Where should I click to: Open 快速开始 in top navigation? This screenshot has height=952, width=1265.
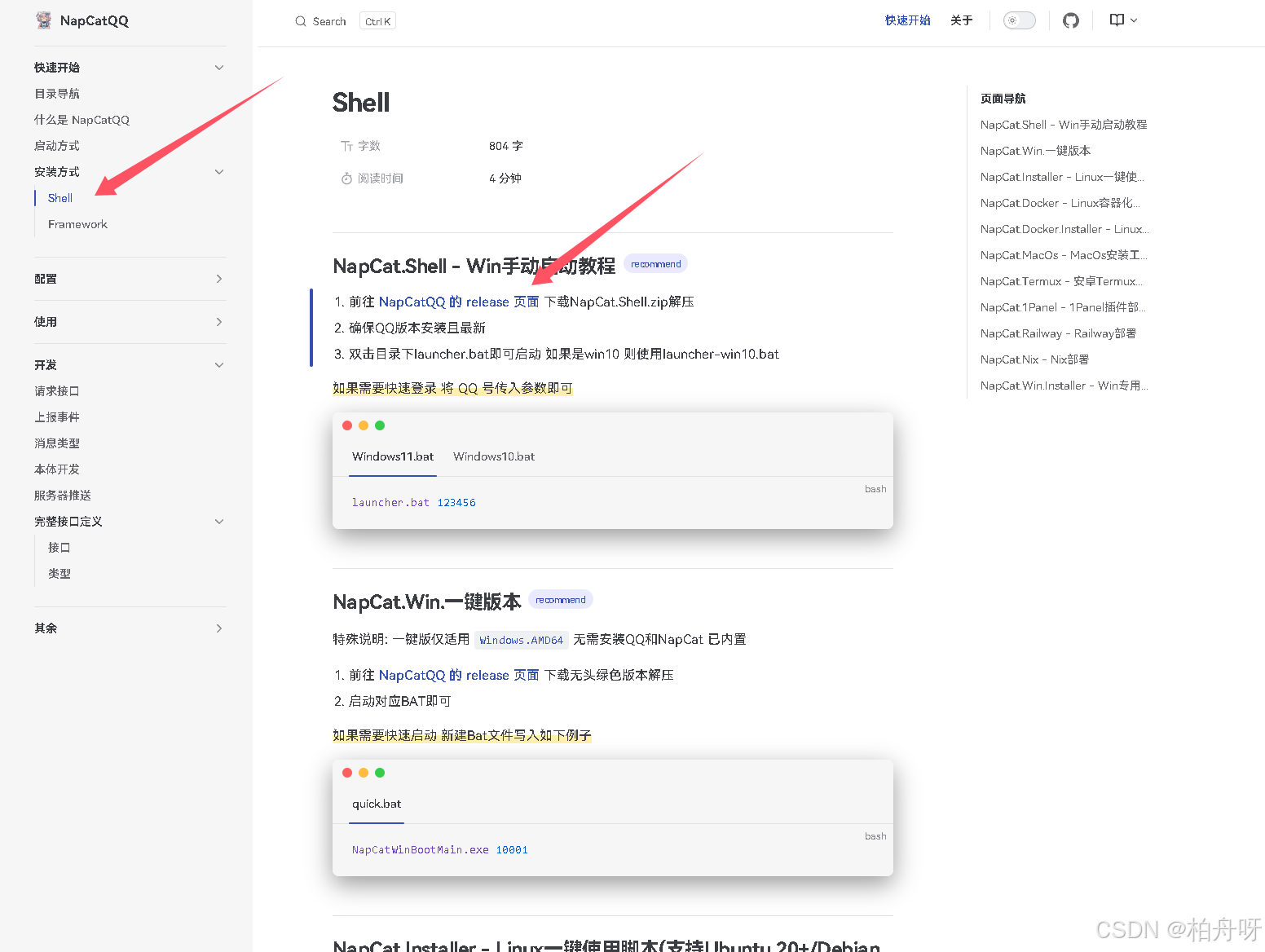tap(908, 20)
